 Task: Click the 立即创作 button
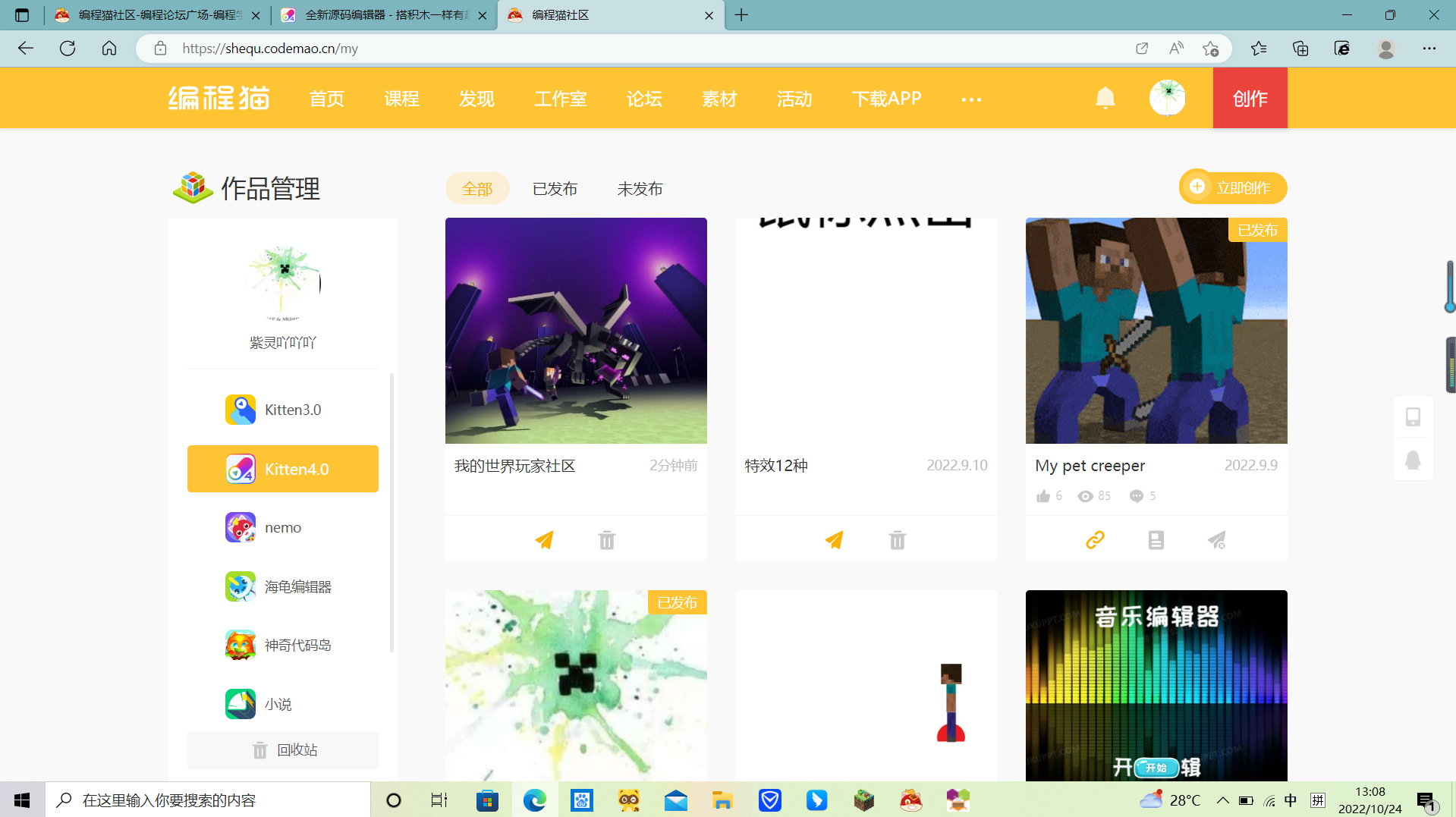tap(1233, 187)
